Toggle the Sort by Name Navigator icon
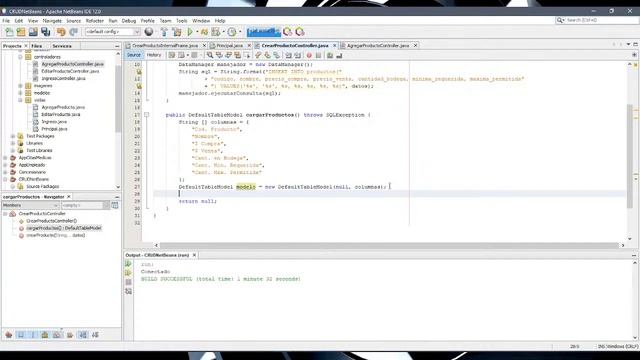The image size is (640, 360). [x=83, y=335]
